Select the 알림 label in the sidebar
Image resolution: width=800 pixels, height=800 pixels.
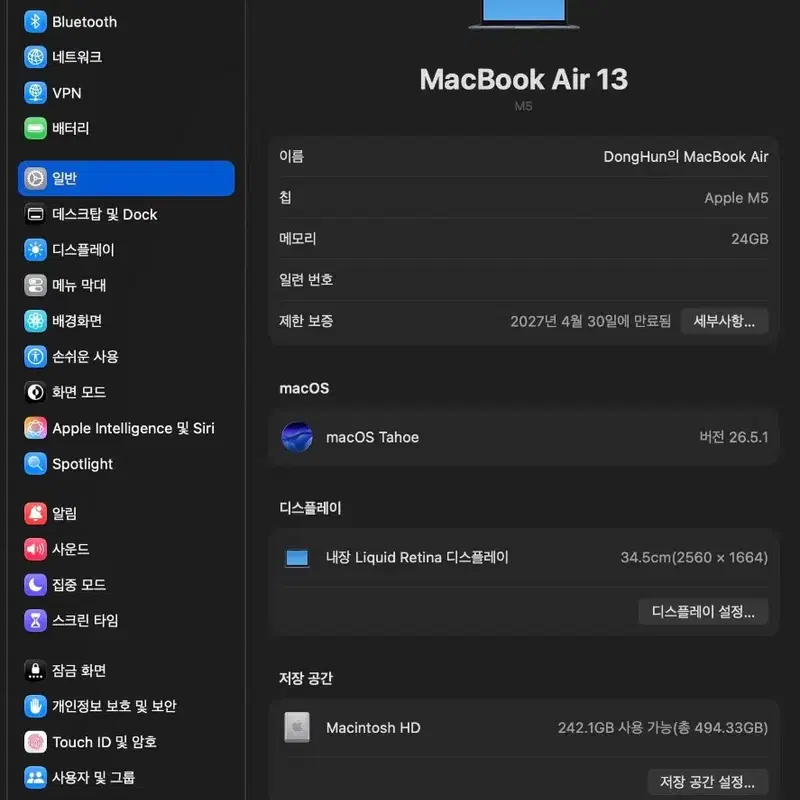[64, 513]
